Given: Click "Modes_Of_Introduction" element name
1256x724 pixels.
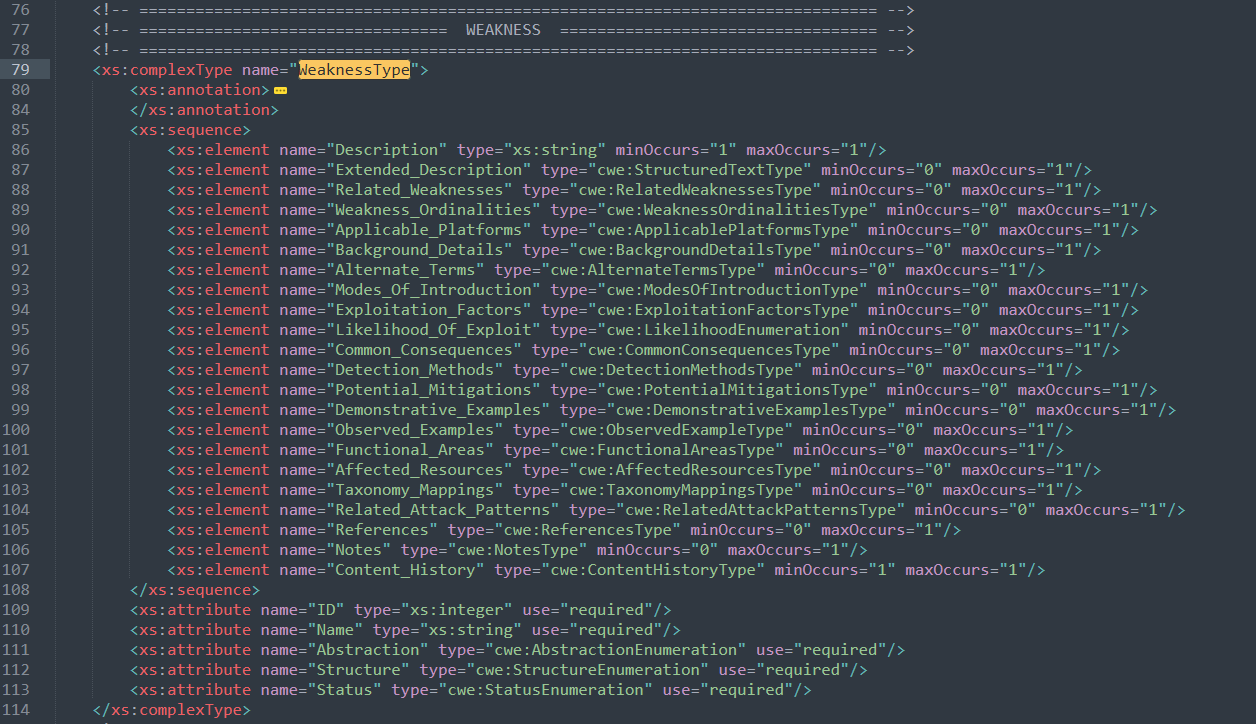Looking at the screenshot, I should coord(433,290).
